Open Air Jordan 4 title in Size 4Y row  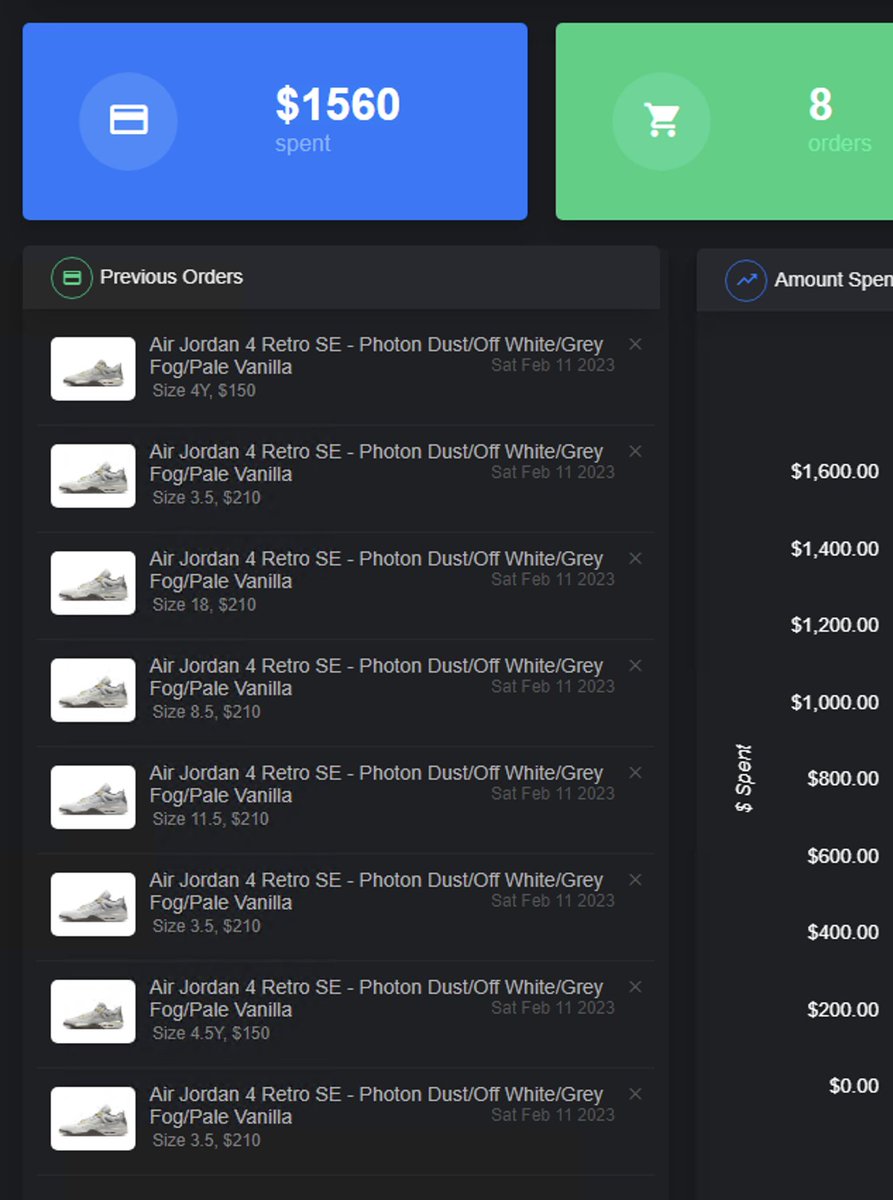point(376,355)
